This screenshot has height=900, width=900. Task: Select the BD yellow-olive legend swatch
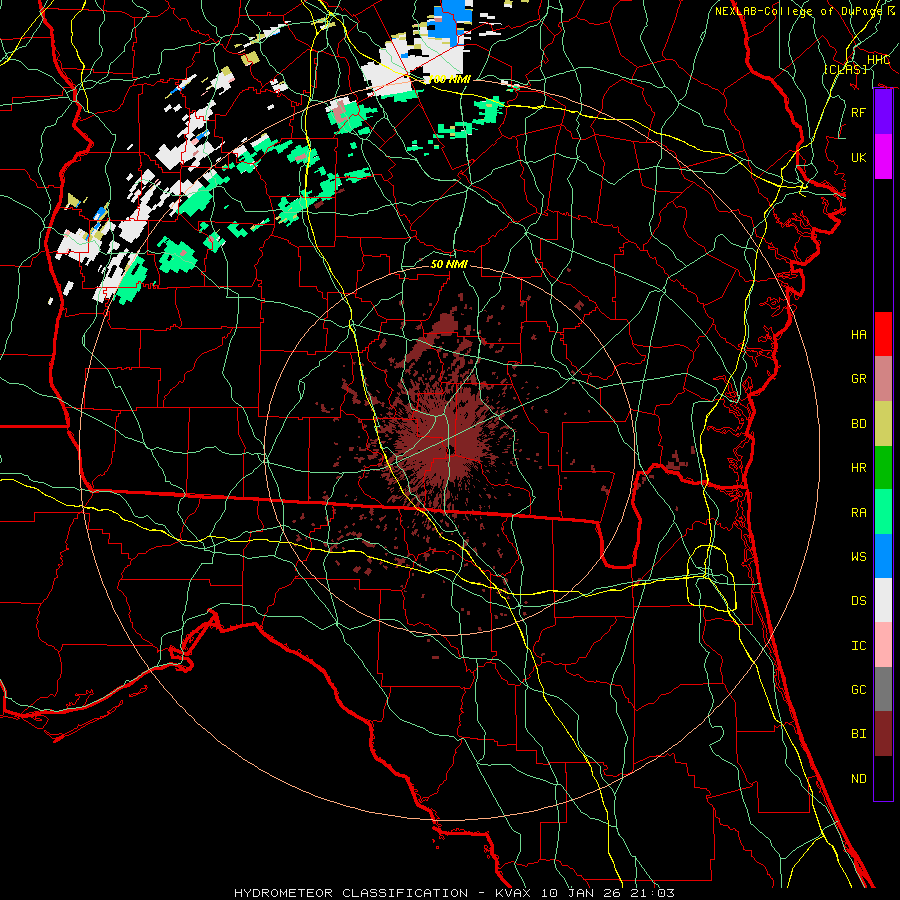coord(883,423)
